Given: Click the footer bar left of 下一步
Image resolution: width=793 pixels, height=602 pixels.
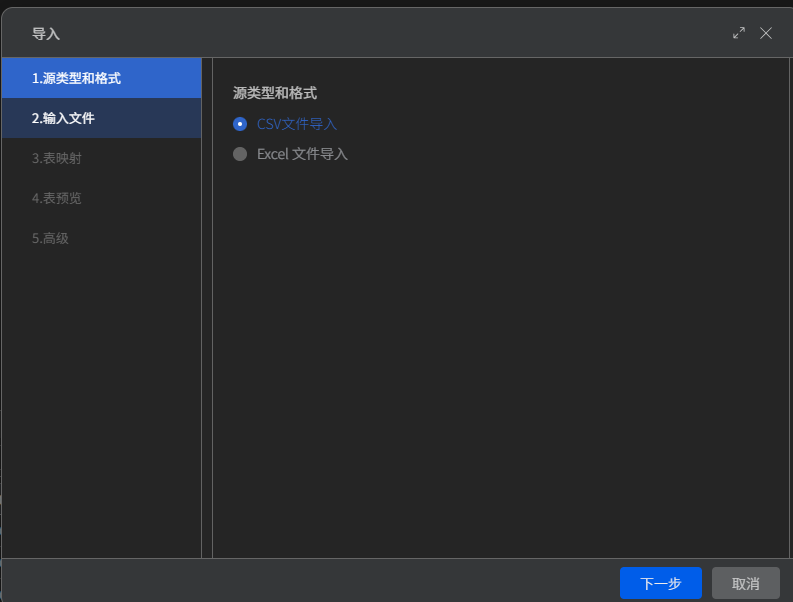Looking at the screenshot, I should pyautogui.click(x=309, y=582).
